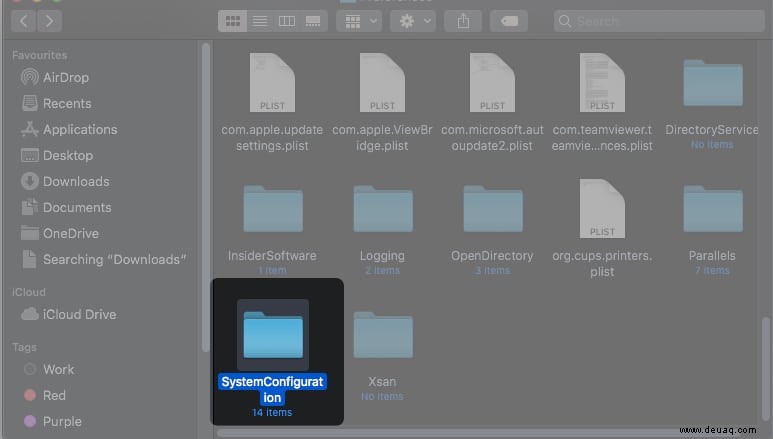The image size is (773, 439).
Task: Select the SystemConfiguration folder icon
Action: pos(273,335)
